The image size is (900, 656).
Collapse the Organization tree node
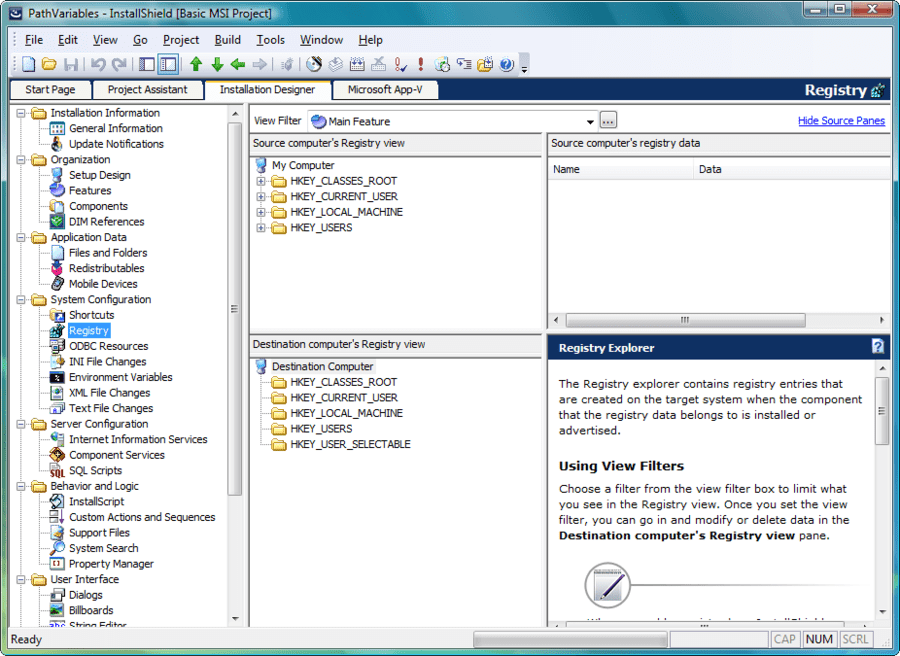[x=21, y=160]
